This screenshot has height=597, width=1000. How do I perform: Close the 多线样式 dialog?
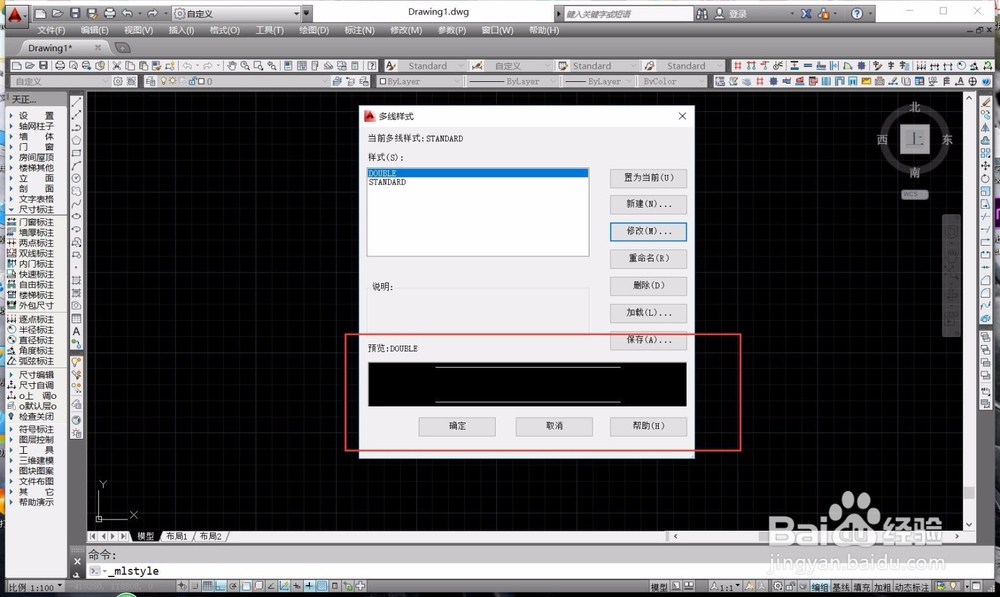pyautogui.click(x=682, y=116)
